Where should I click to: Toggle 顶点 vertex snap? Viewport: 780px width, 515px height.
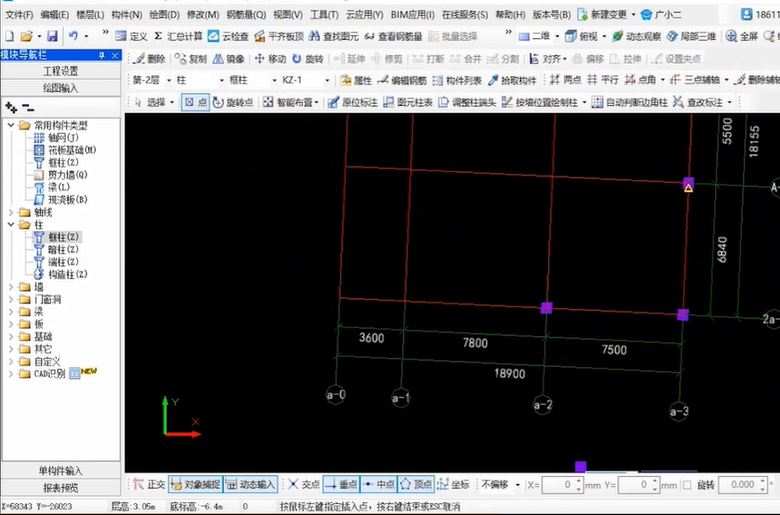tap(416, 484)
